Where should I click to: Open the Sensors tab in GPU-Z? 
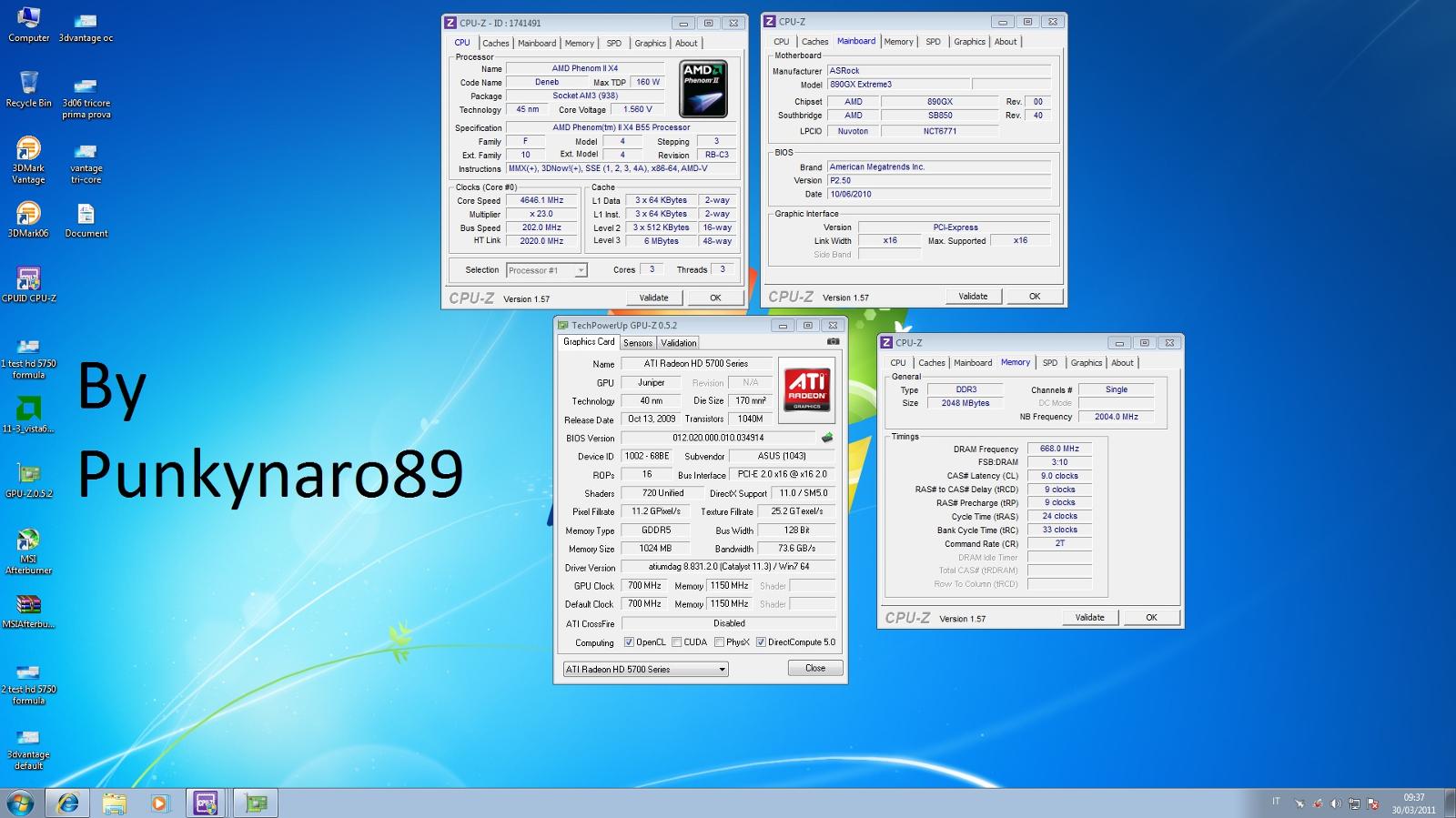(x=638, y=343)
